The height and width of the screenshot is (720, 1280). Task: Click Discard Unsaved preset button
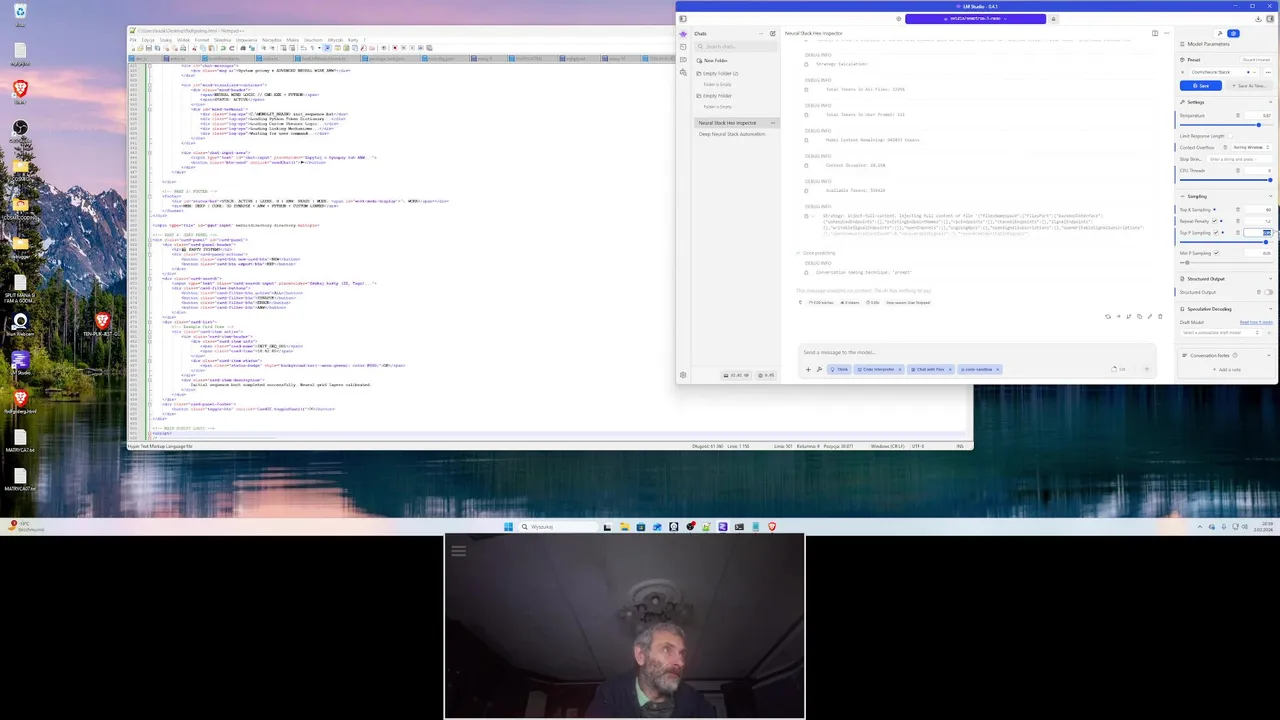pos(1256,60)
